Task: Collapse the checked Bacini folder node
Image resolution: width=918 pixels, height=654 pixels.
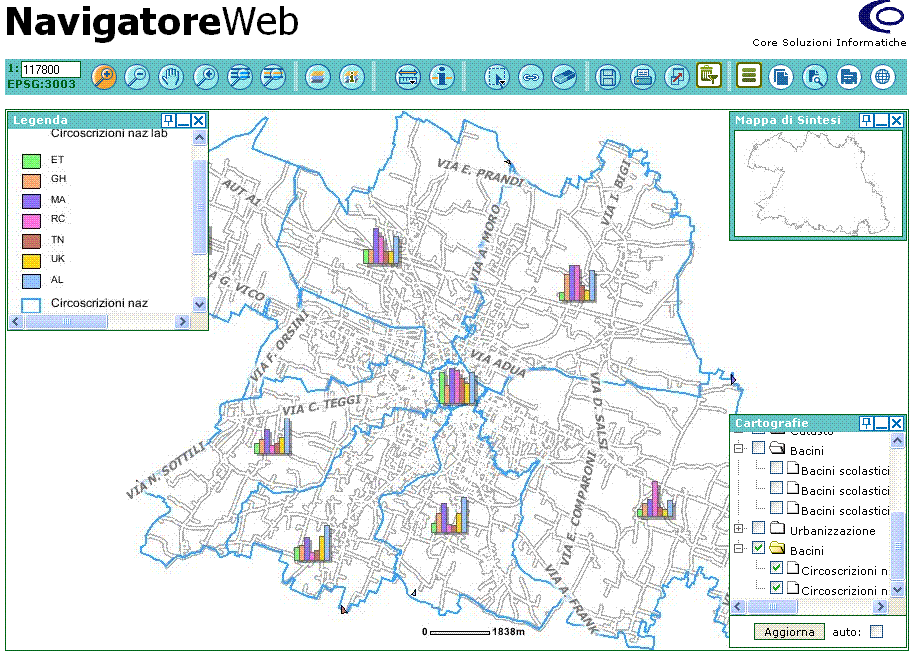Action: 740,548
